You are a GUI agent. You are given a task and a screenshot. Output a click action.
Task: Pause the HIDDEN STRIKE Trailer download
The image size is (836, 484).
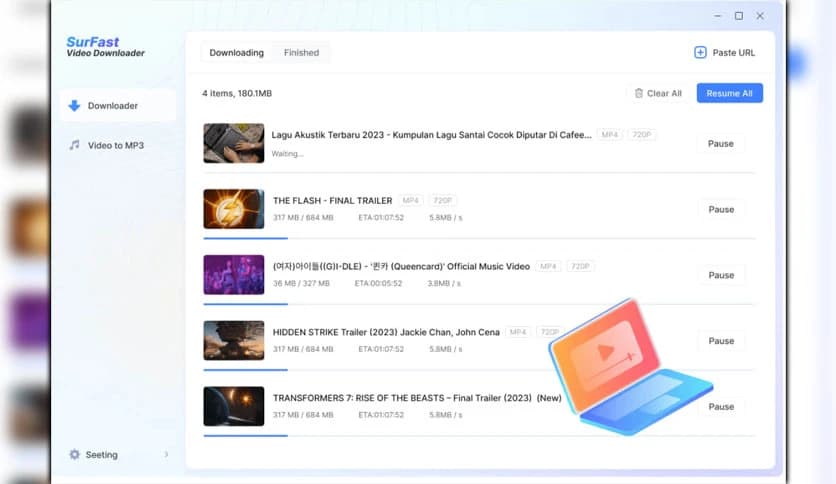click(x=721, y=341)
